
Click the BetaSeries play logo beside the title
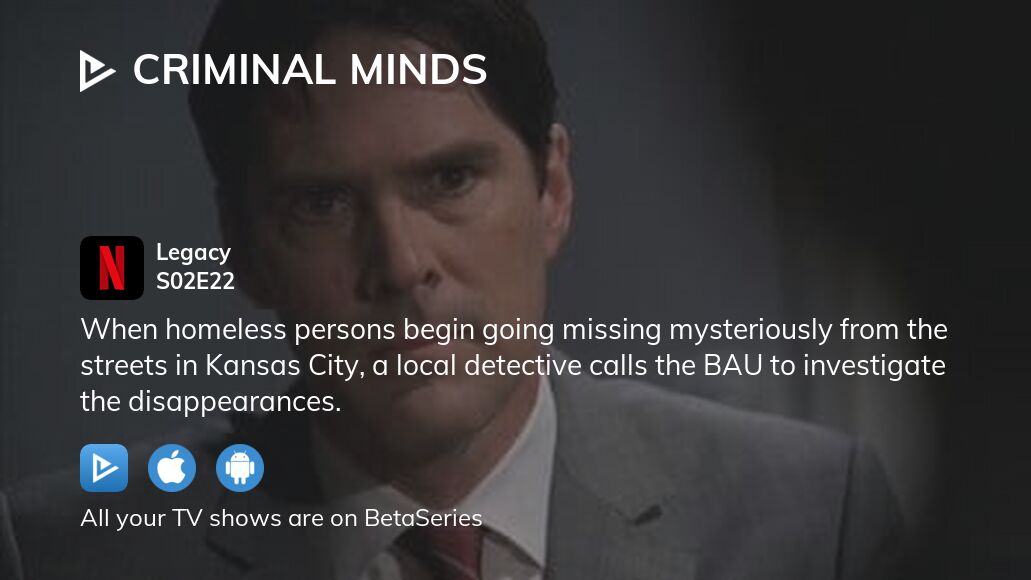pos(97,70)
